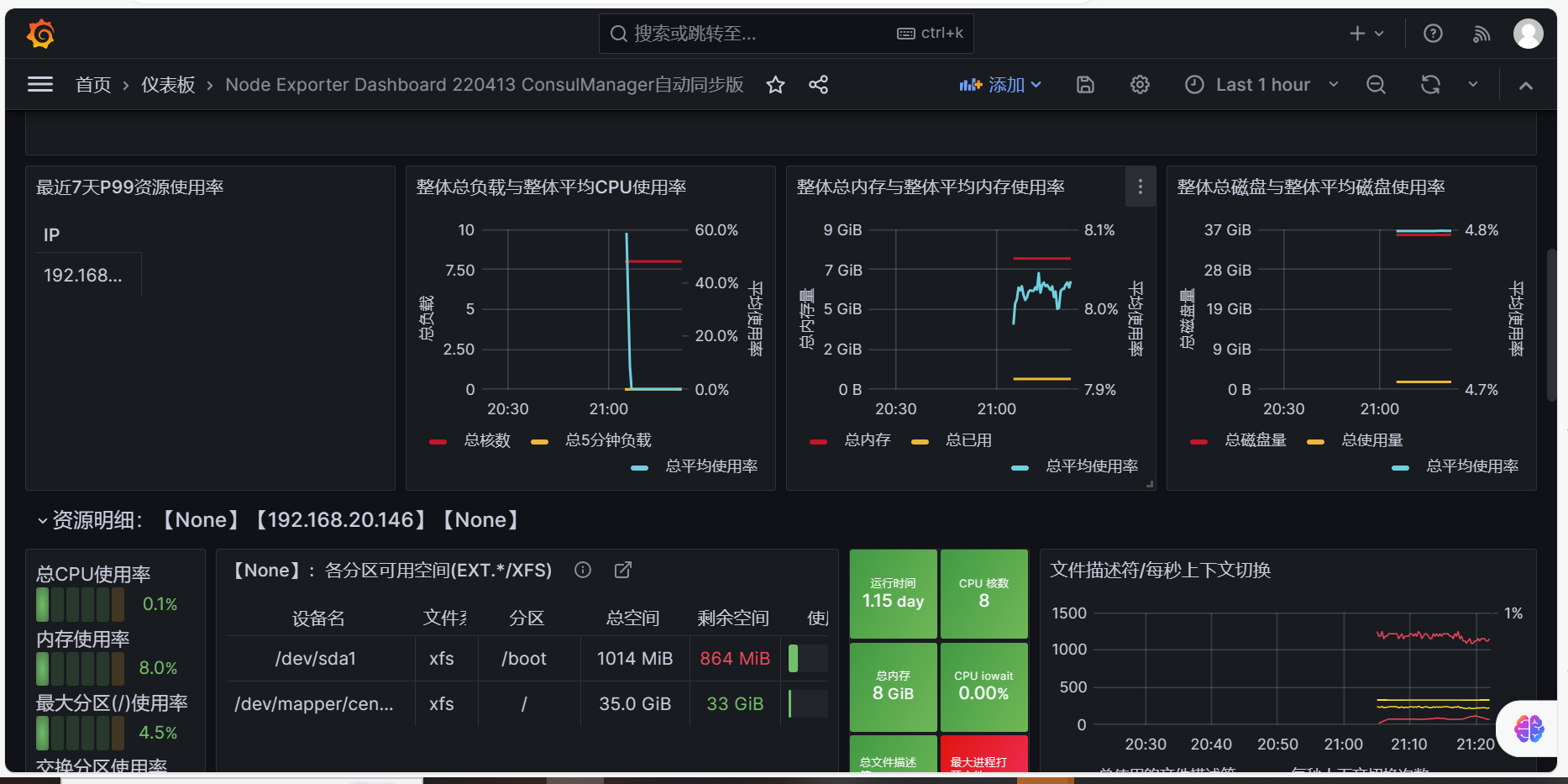Click the 33 GiB free space value
1568x784 pixels.
pyautogui.click(x=735, y=704)
